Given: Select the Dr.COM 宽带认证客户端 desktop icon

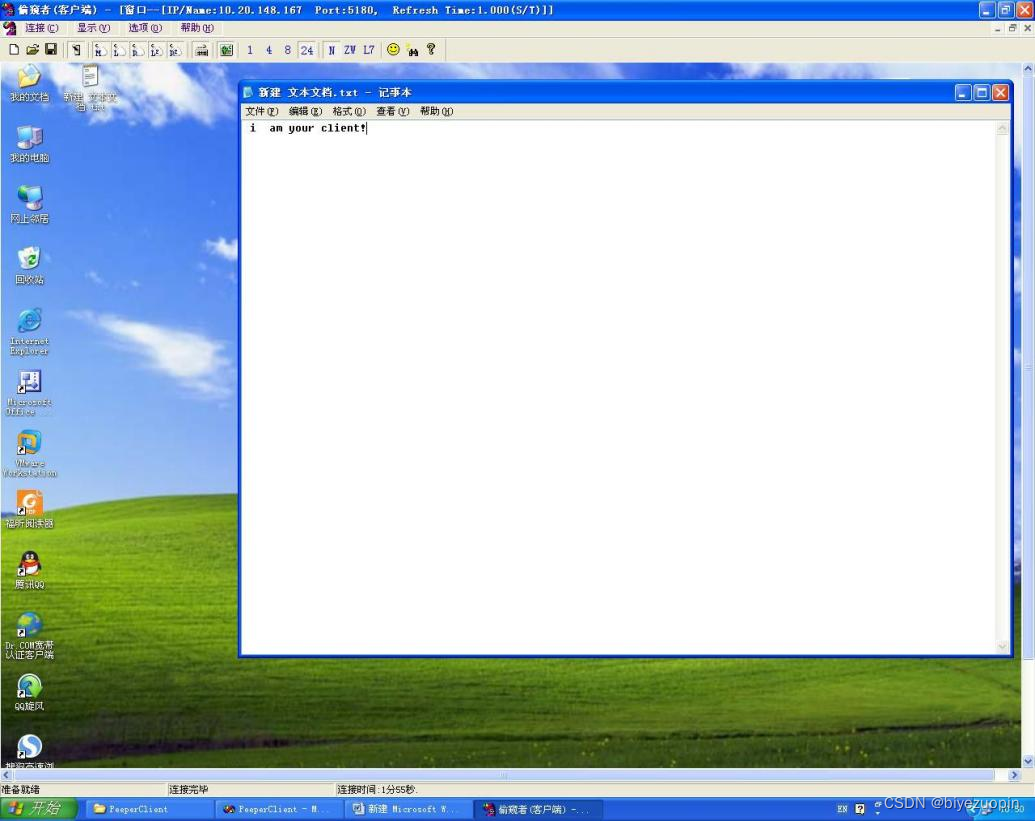Looking at the screenshot, I should 29,636.
